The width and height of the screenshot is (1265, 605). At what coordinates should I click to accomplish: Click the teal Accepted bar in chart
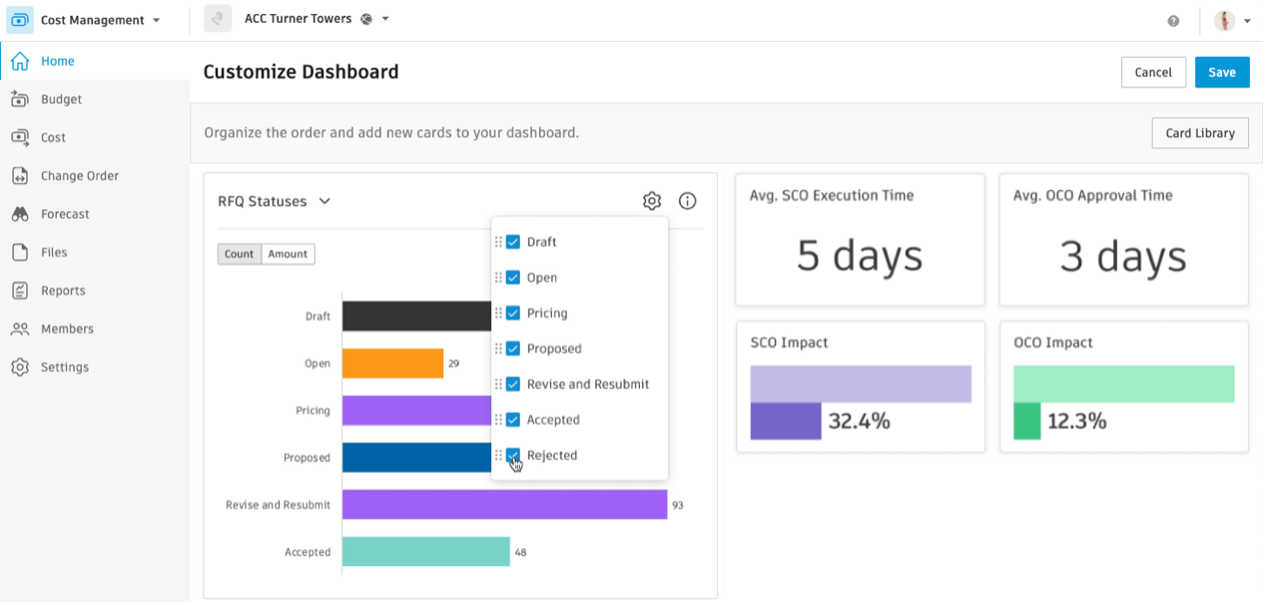tap(426, 552)
